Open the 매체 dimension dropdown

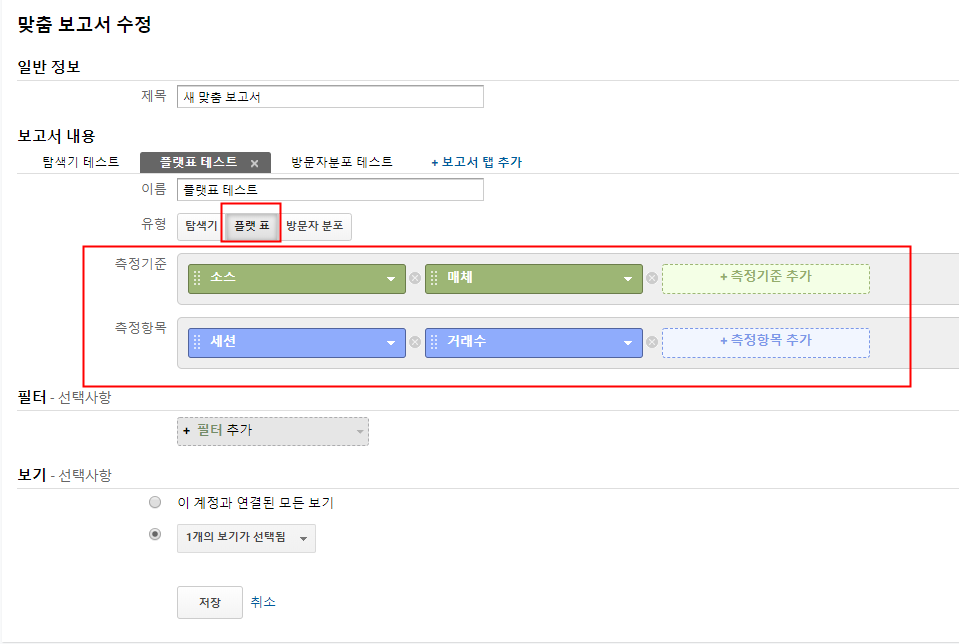point(628,279)
